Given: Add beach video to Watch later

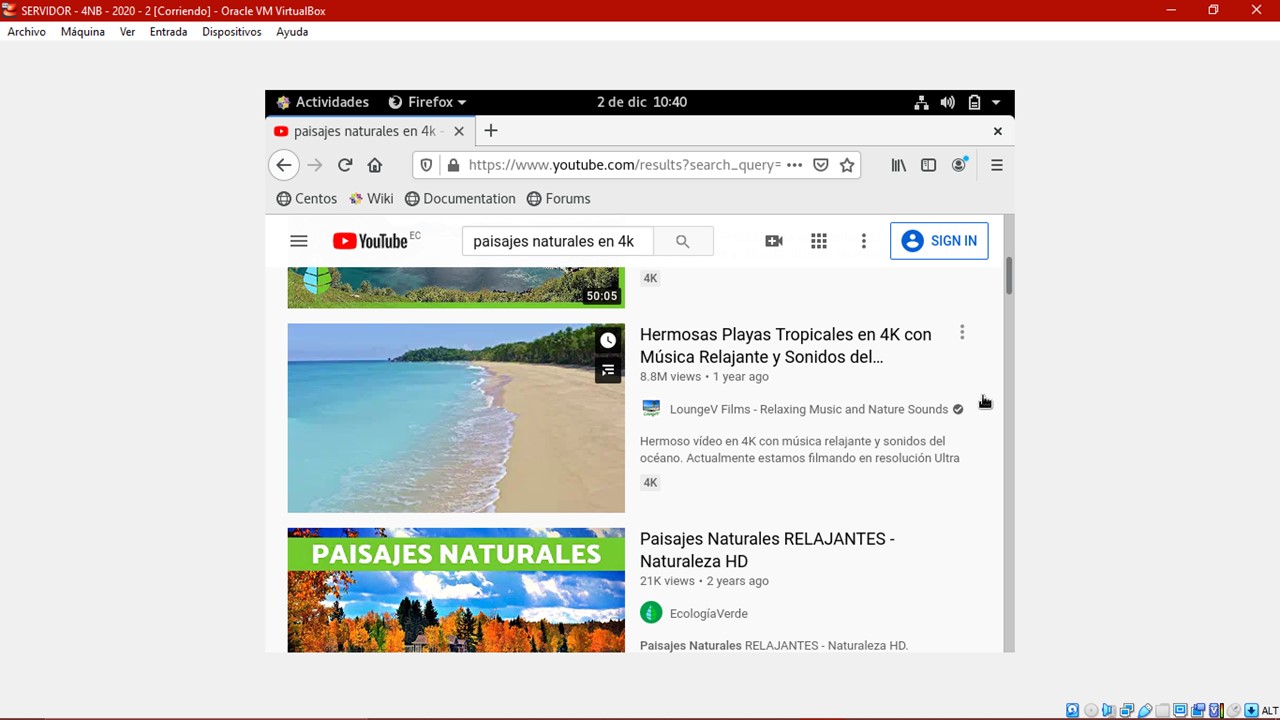Looking at the screenshot, I should (608, 340).
